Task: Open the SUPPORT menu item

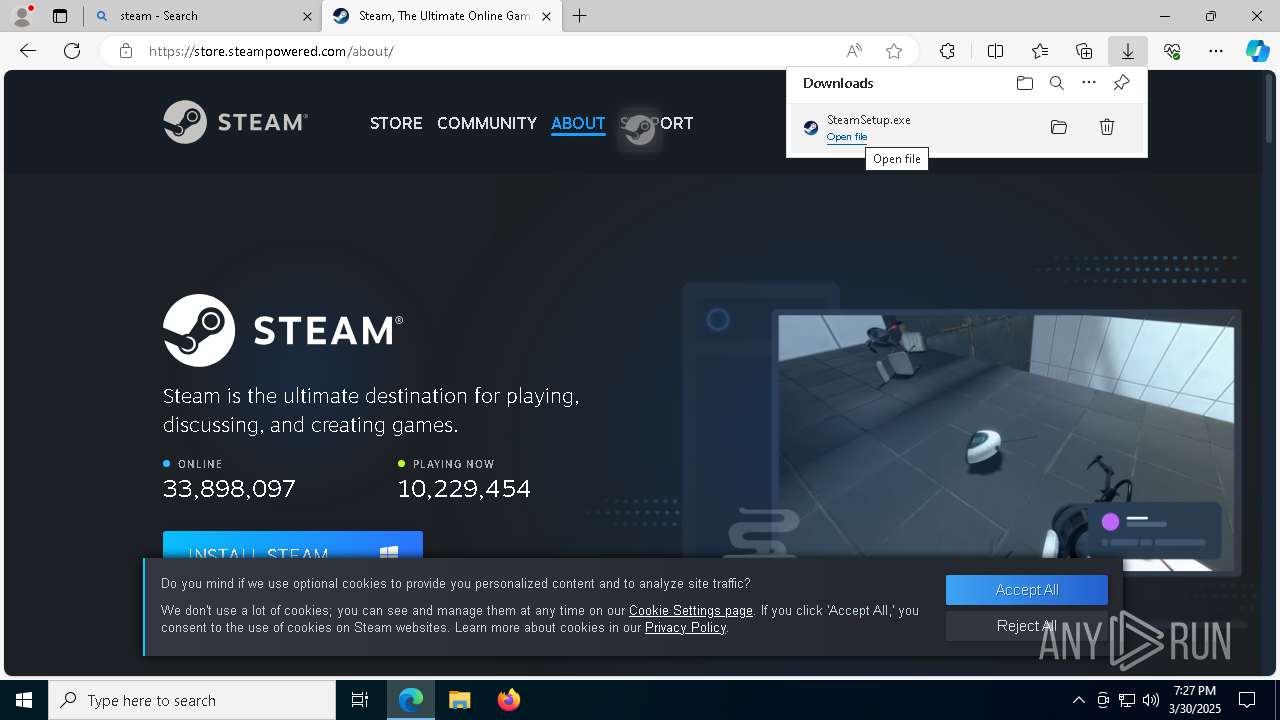Action: (x=656, y=123)
